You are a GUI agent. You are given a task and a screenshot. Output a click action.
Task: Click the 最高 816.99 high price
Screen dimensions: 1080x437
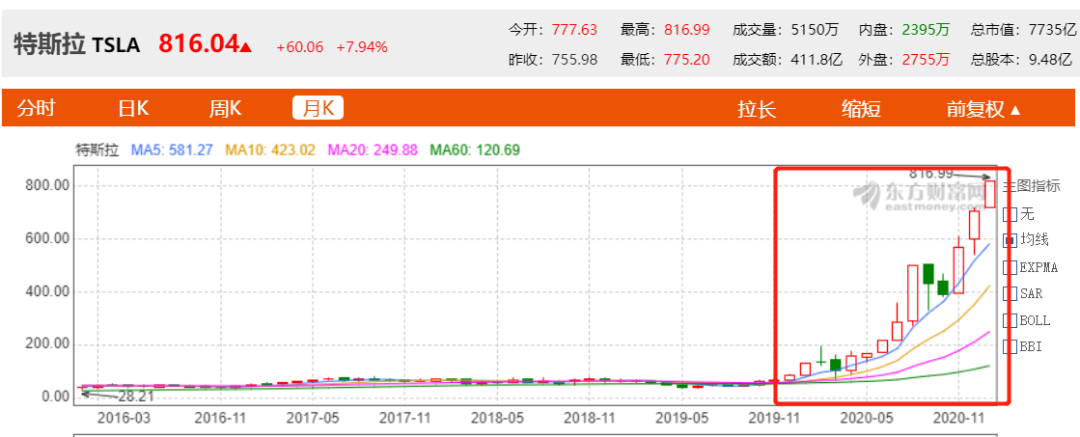click(x=665, y=30)
